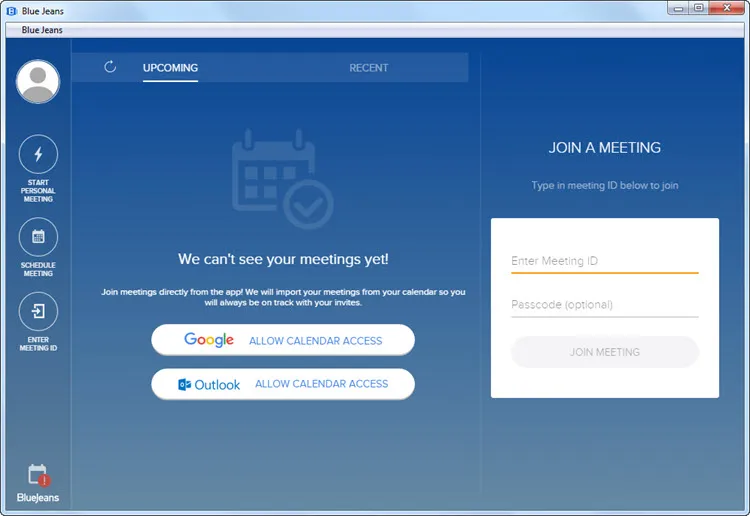The image size is (750, 516).
Task: Click the 'JOIN A MEETING' heading
Action: click(605, 148)
